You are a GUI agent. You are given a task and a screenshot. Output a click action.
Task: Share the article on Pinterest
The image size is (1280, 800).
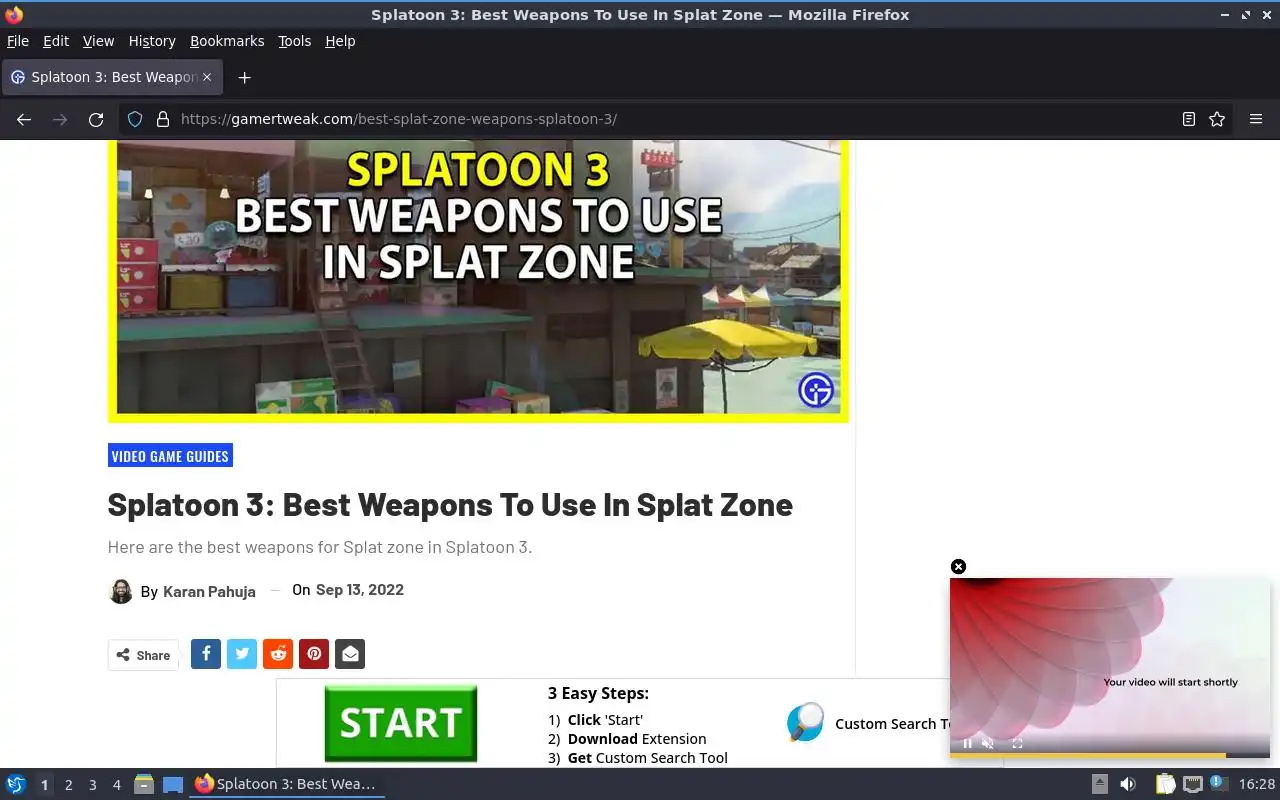[314, 654]
